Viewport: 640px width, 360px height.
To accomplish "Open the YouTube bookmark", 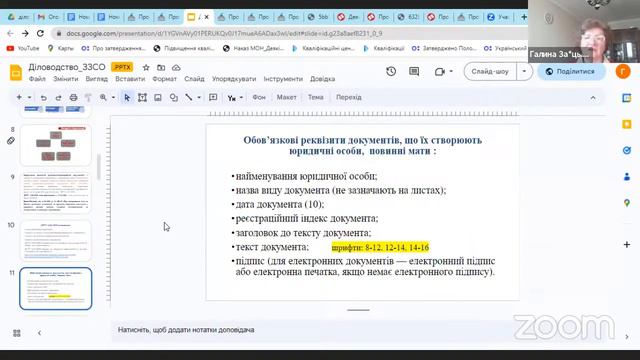I will pyautogui.click(x=23, y=48).
